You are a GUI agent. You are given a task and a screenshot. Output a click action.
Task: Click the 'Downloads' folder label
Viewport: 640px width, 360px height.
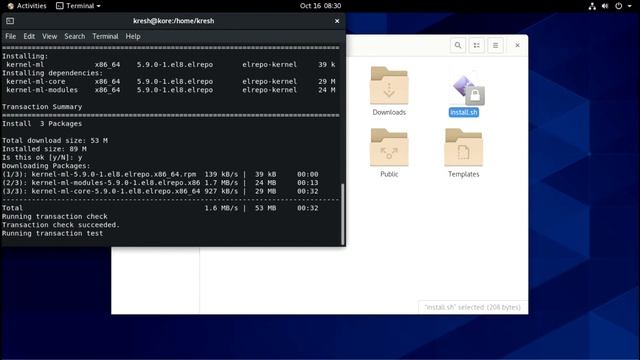point(389,112)
